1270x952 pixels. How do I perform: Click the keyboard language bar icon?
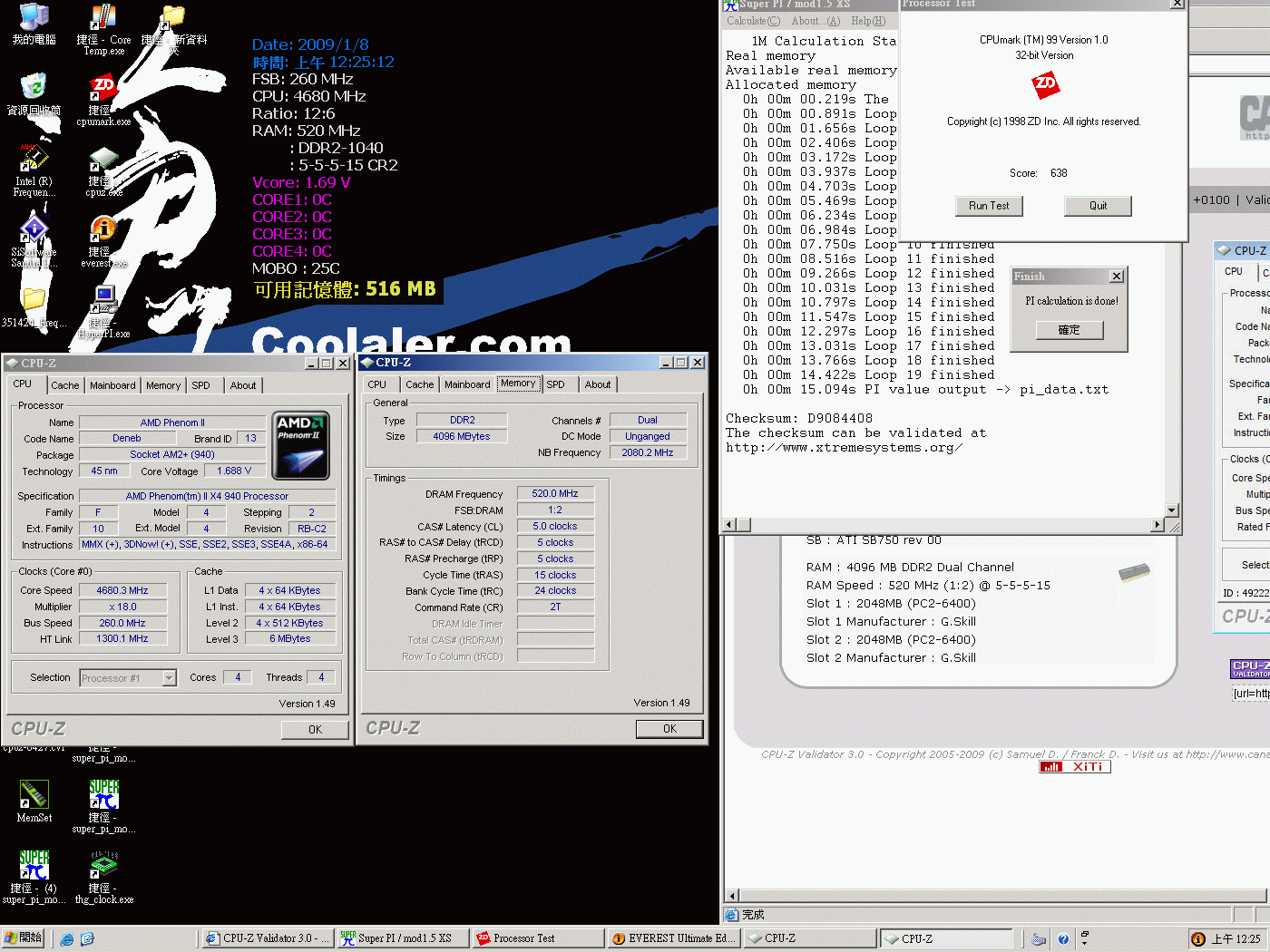[1039, 939]
